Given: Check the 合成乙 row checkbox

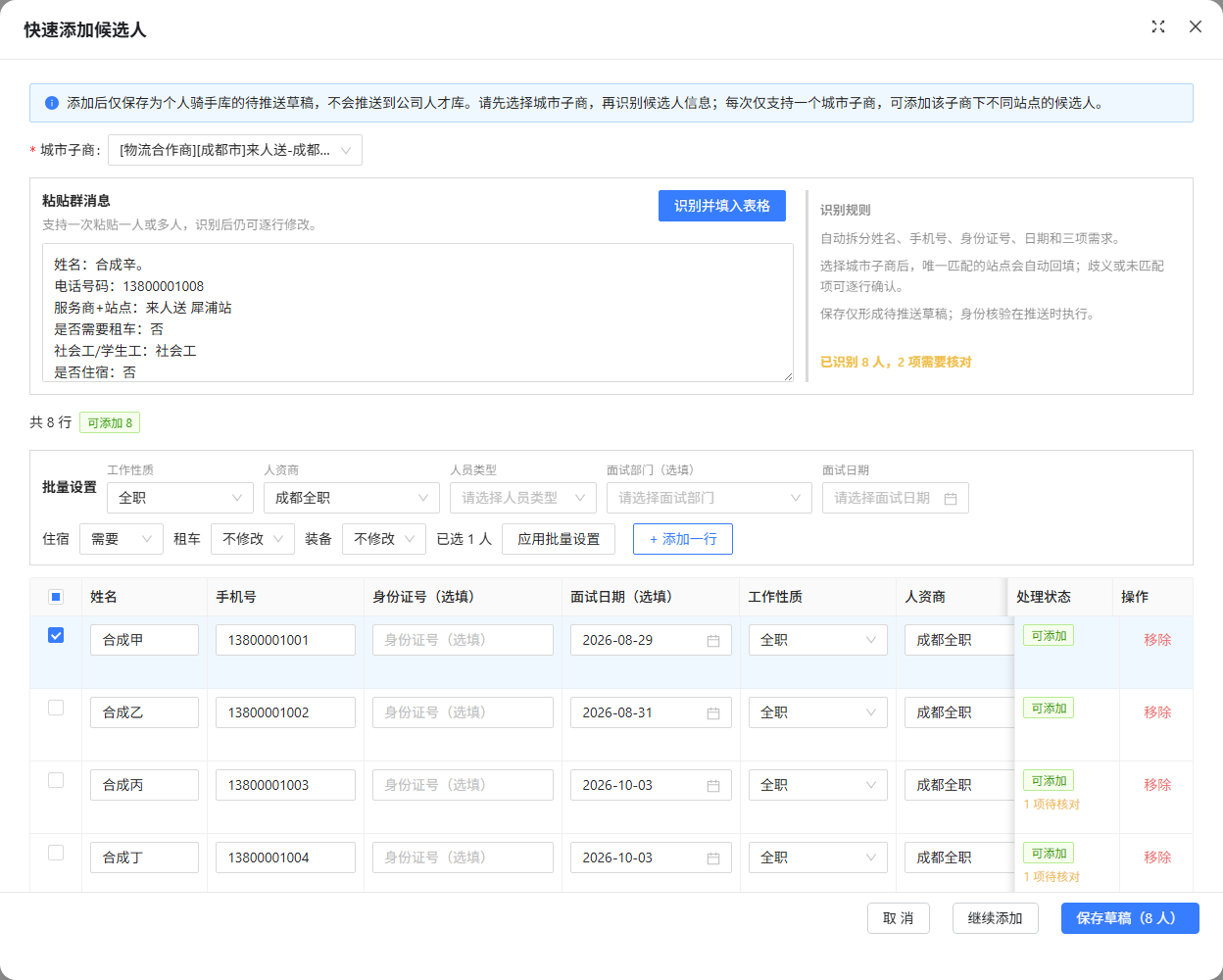Looking at the screenshot, I should (x=56, y=708).
